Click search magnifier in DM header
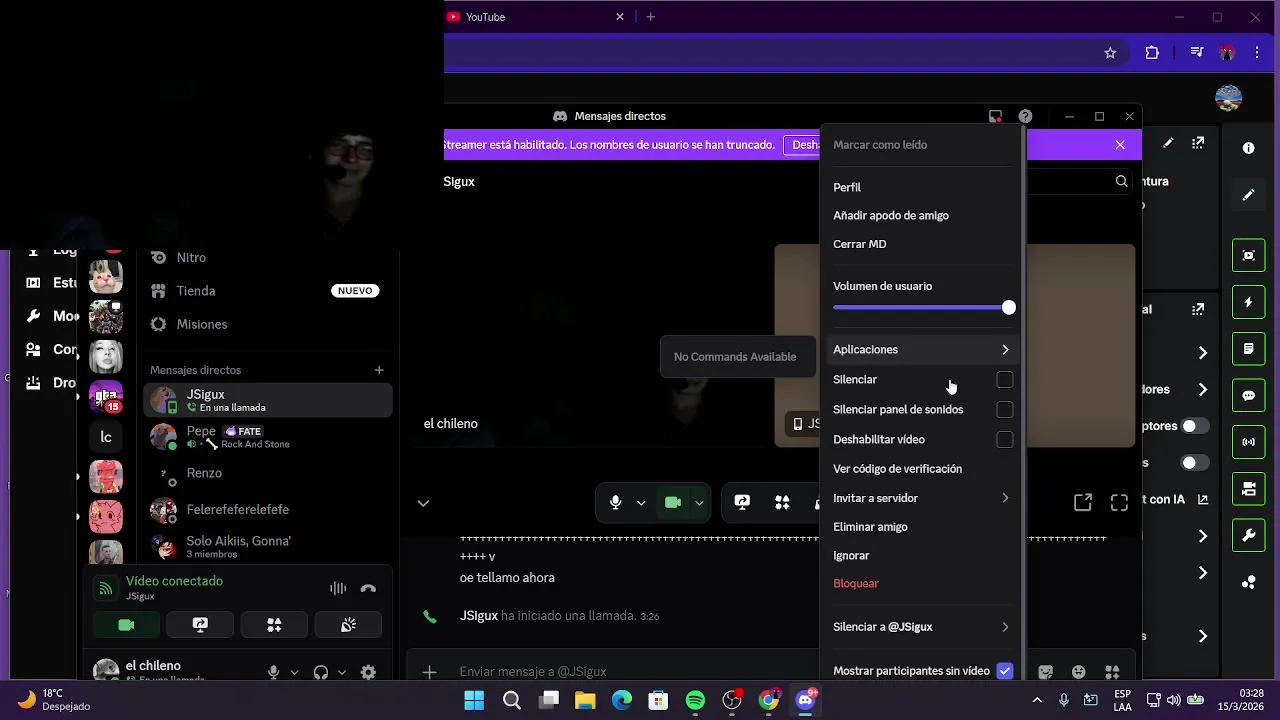The width and height of the screenshot is (1280, 720). click(1121, 181)
